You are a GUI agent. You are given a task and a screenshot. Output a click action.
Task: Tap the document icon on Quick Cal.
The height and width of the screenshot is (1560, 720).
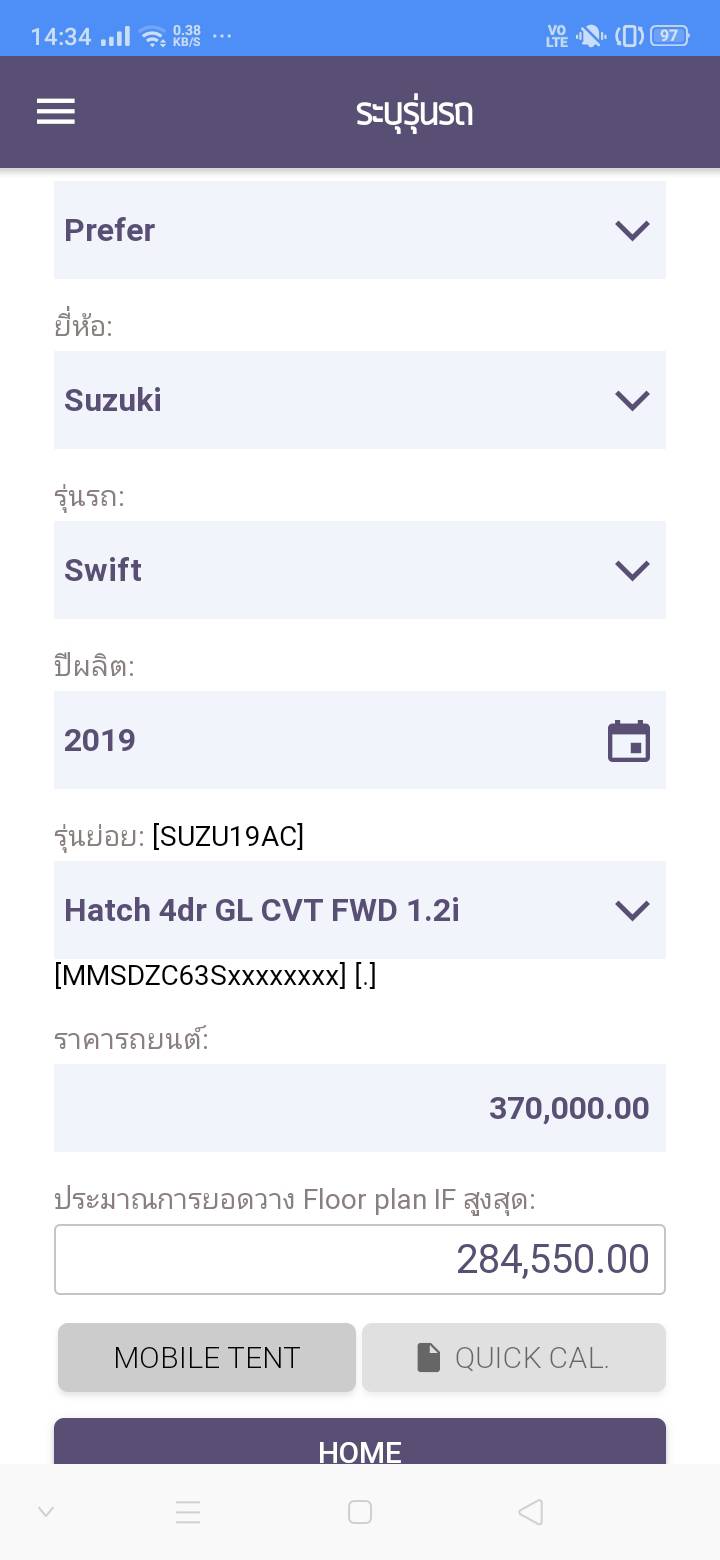coord(429,1357)
